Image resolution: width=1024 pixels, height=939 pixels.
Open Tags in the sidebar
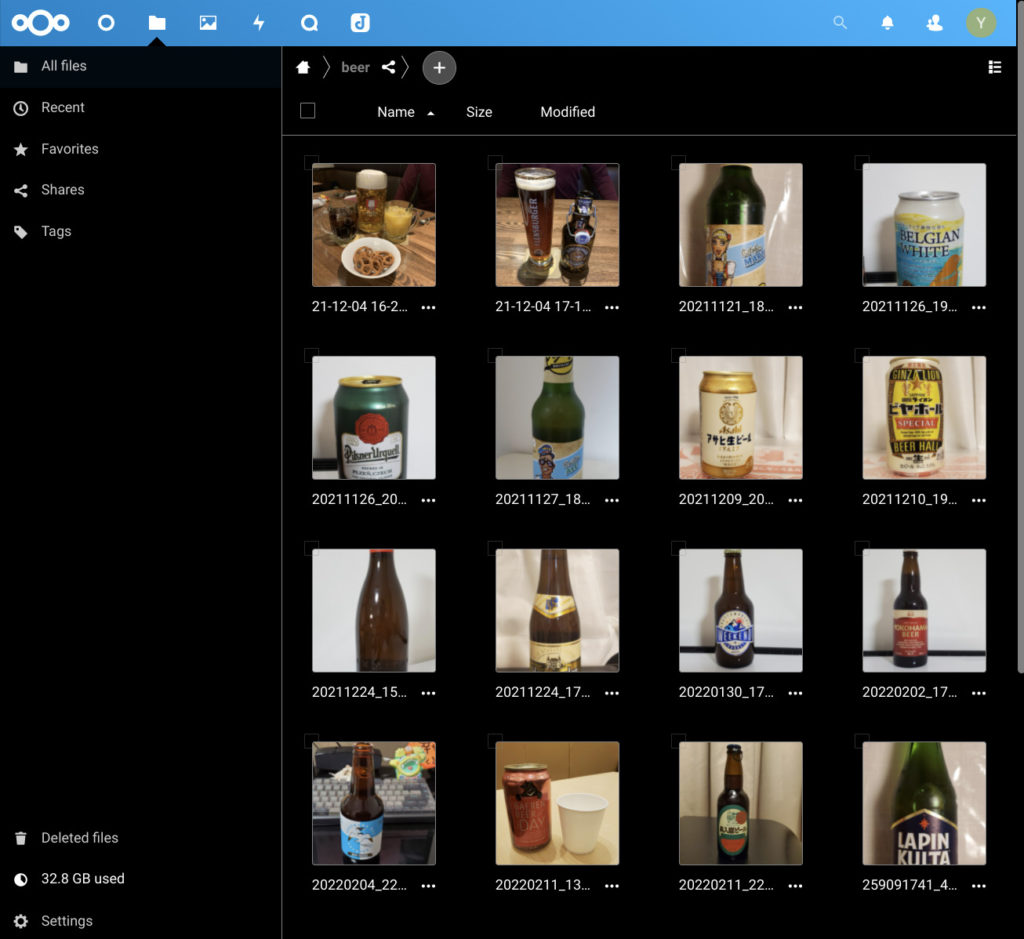pos(140,231)
